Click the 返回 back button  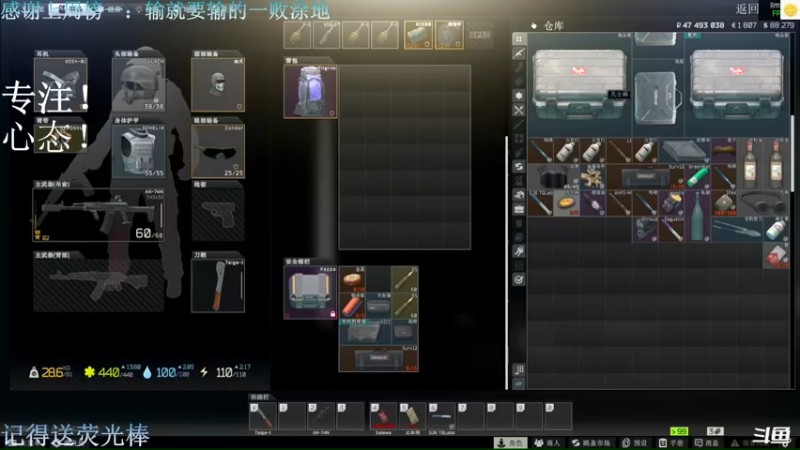coord(747,9)
